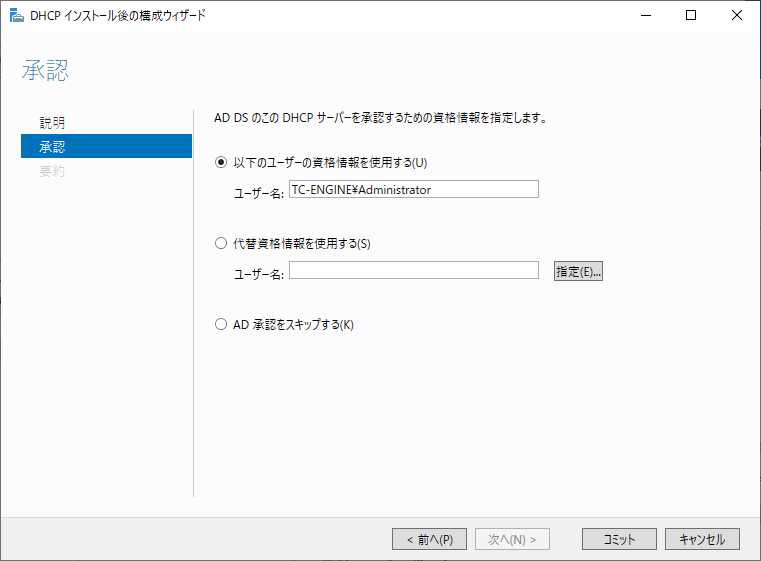Click the DHCP wizard title bar icon
Screen dimensions: 761x561
(x=17, y=16)
